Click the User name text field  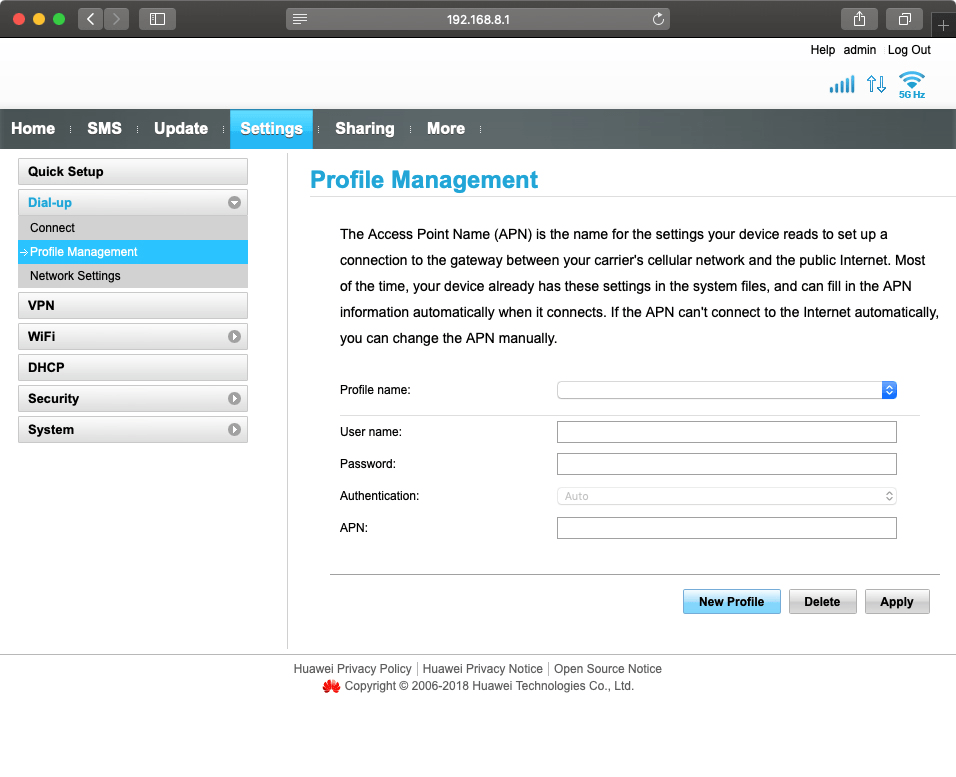[726, 432]
